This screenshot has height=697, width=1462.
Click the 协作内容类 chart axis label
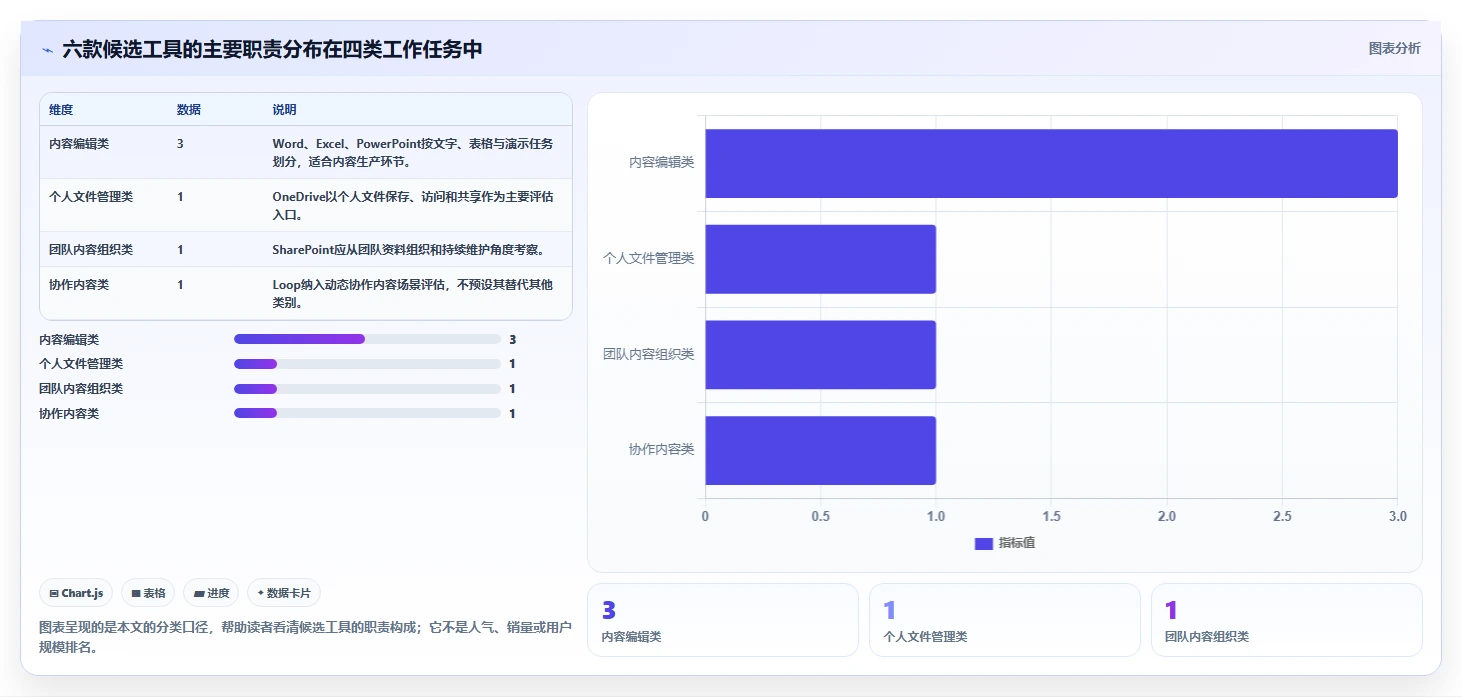661,450
